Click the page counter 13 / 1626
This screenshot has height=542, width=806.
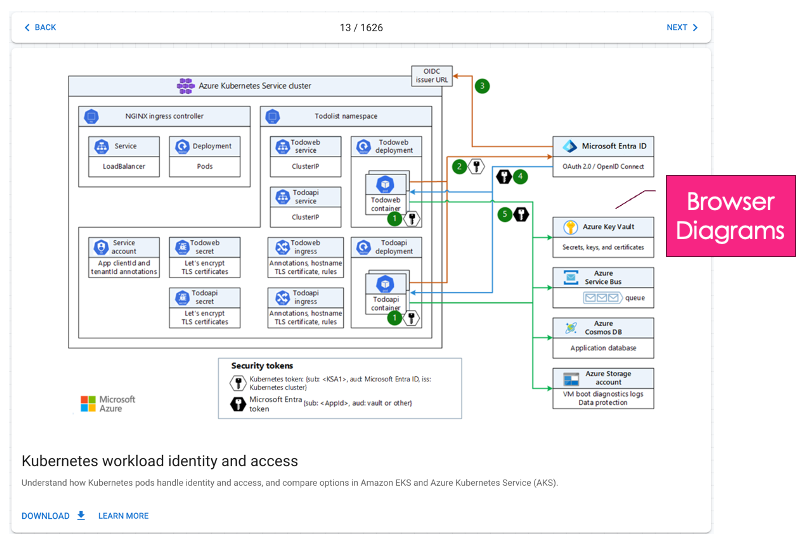pyautogui.click(x=361, y=27)
